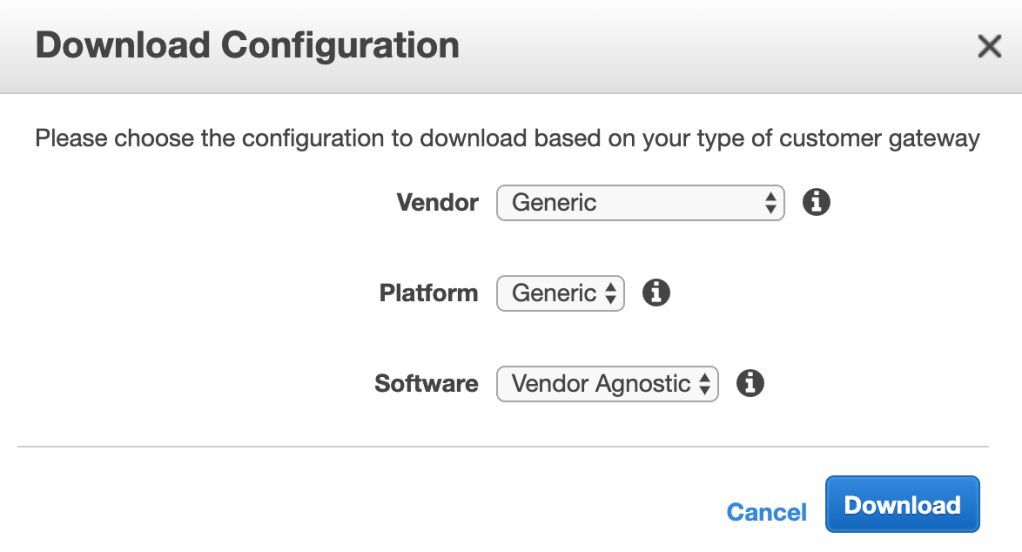Open the Vendor dropdown showing Generic
Viewport: 1022px width, 552px height.
[x=640, y=203]
